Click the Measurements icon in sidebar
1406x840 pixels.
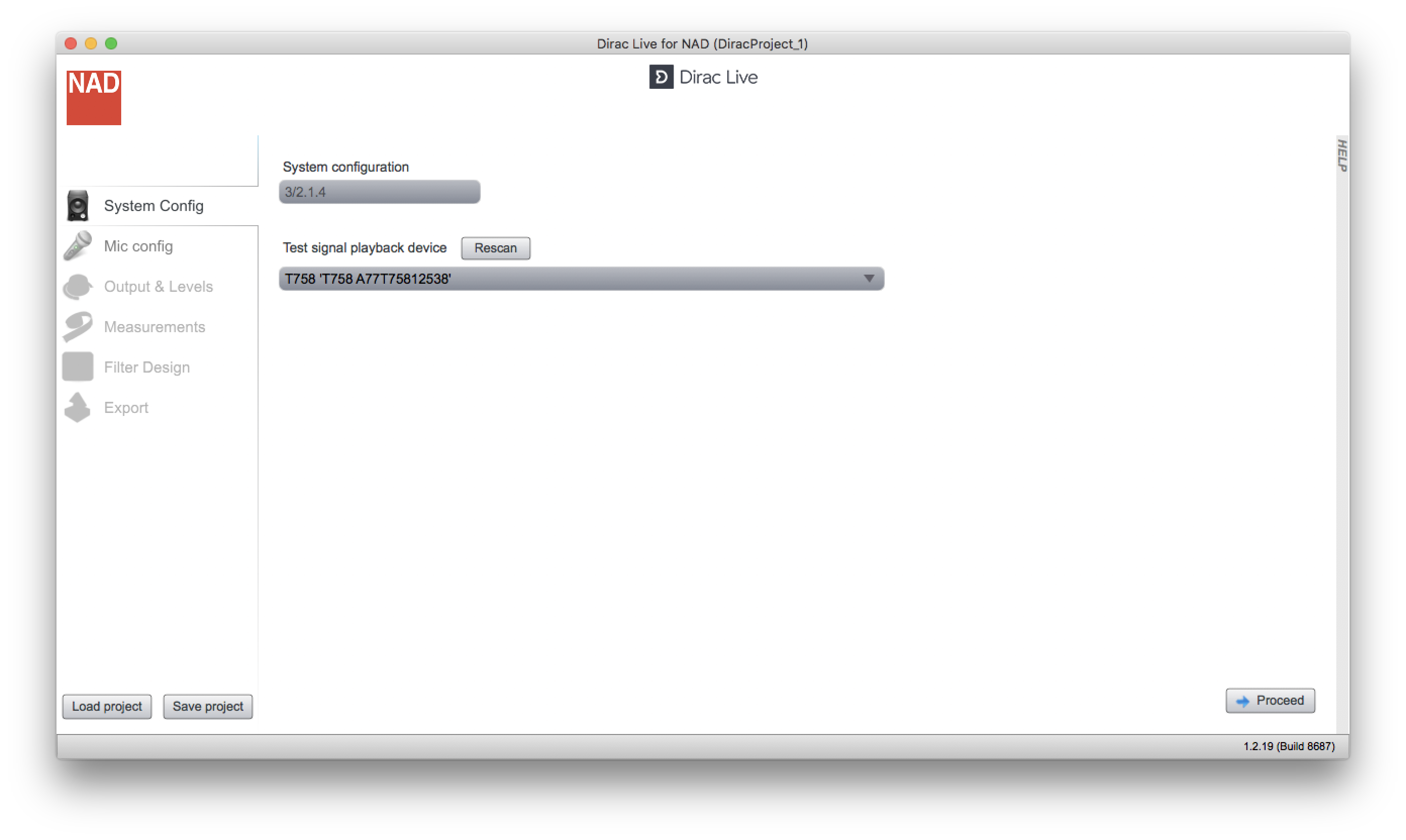(79, 326)
